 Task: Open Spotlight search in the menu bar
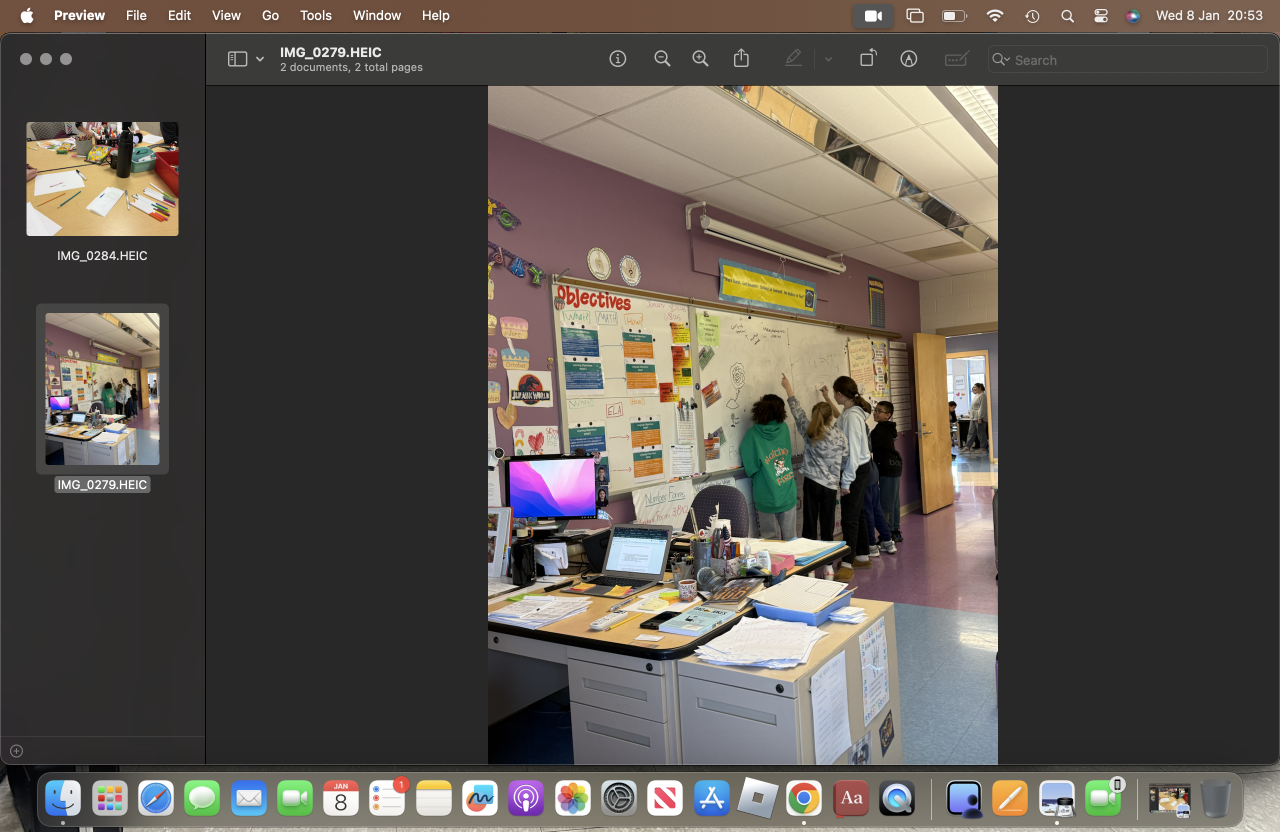coord(1067,16)
